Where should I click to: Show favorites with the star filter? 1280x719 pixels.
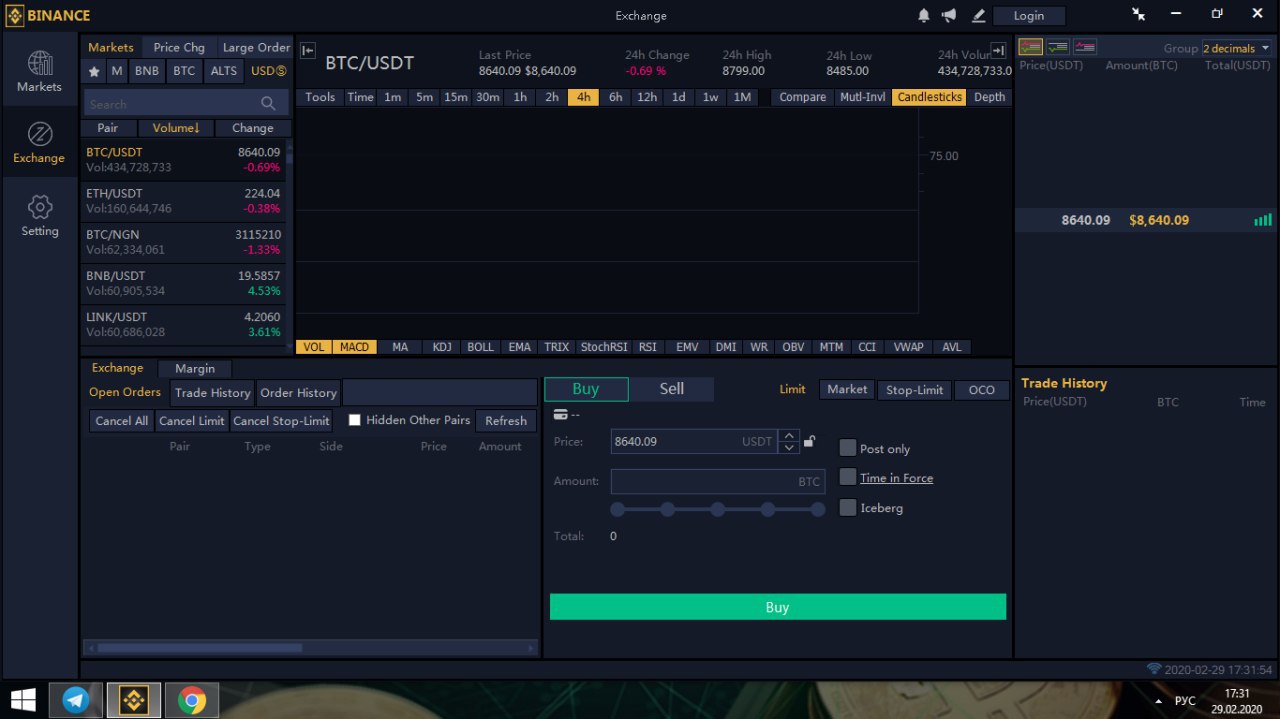(94, 71)
